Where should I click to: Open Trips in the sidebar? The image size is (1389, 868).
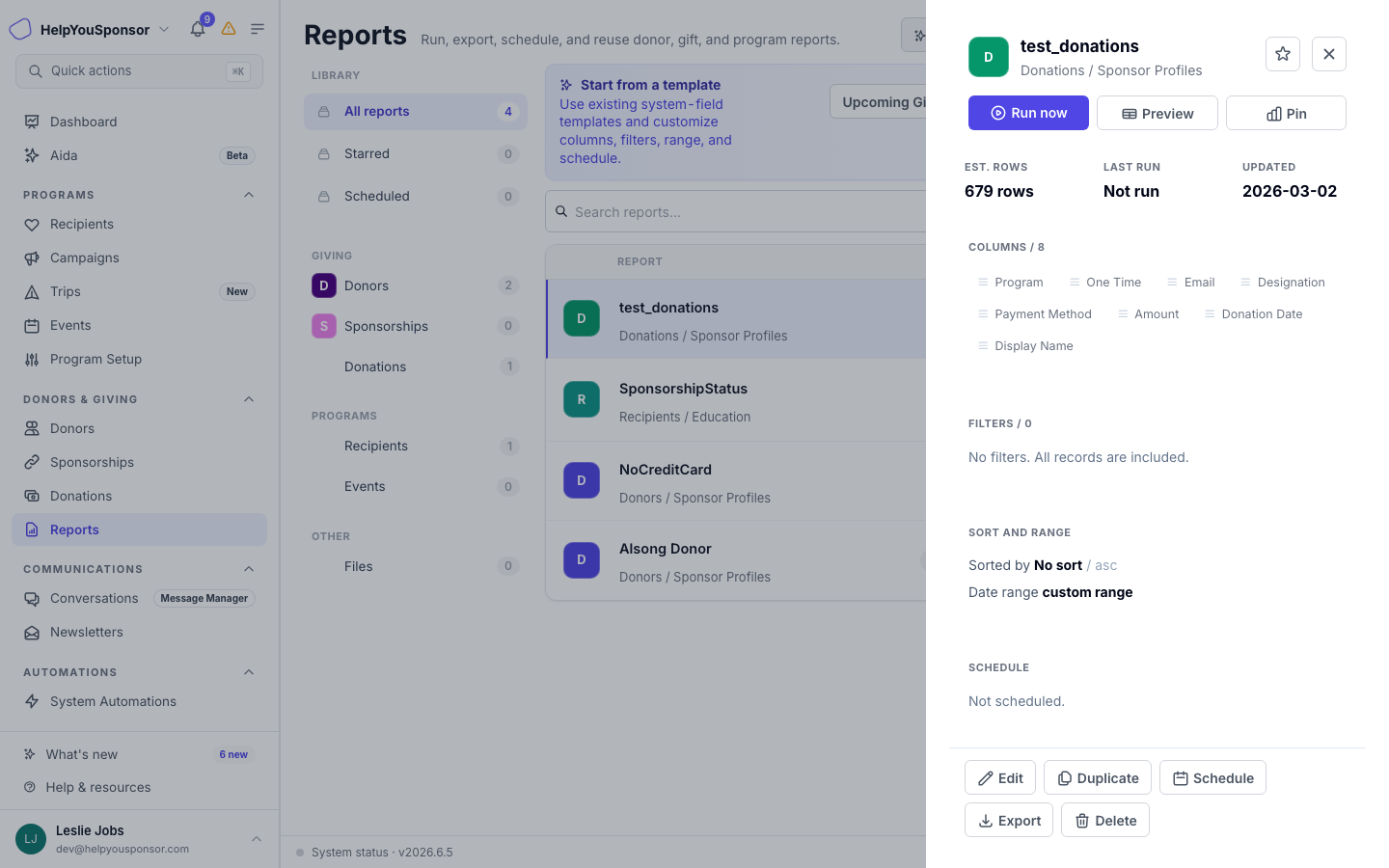tap(139, 291)
